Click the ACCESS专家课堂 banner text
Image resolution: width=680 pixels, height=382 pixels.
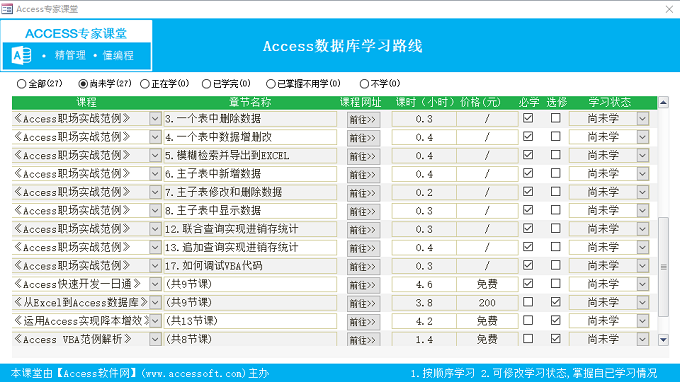point(76,33)
